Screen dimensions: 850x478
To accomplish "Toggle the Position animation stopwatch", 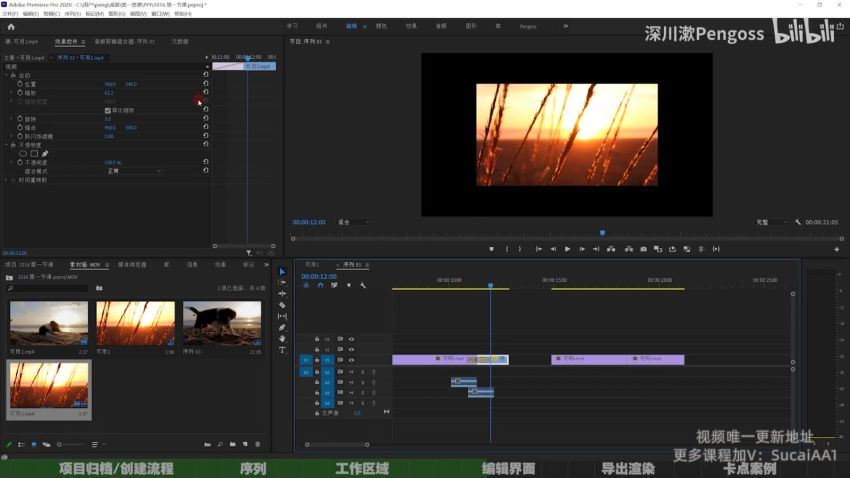I will [20, 84].
